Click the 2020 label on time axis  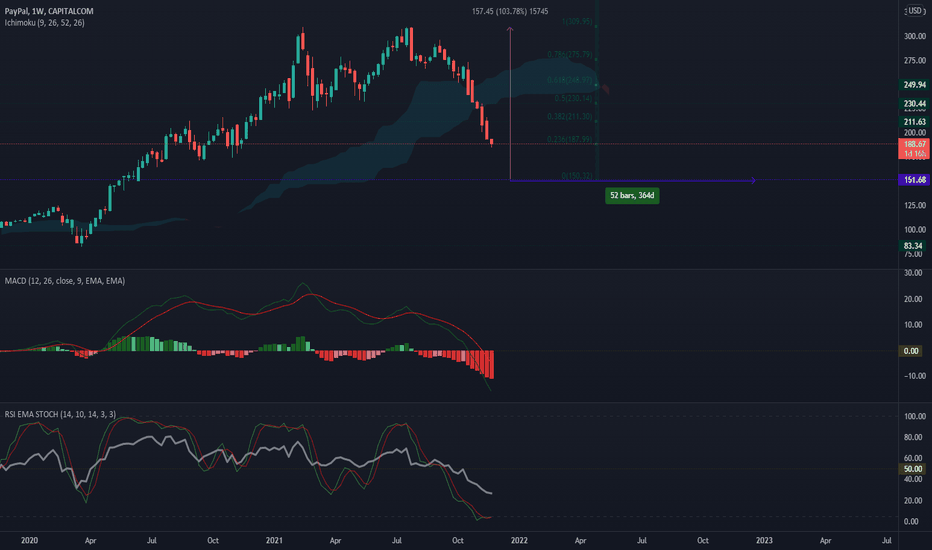[29, 540]
